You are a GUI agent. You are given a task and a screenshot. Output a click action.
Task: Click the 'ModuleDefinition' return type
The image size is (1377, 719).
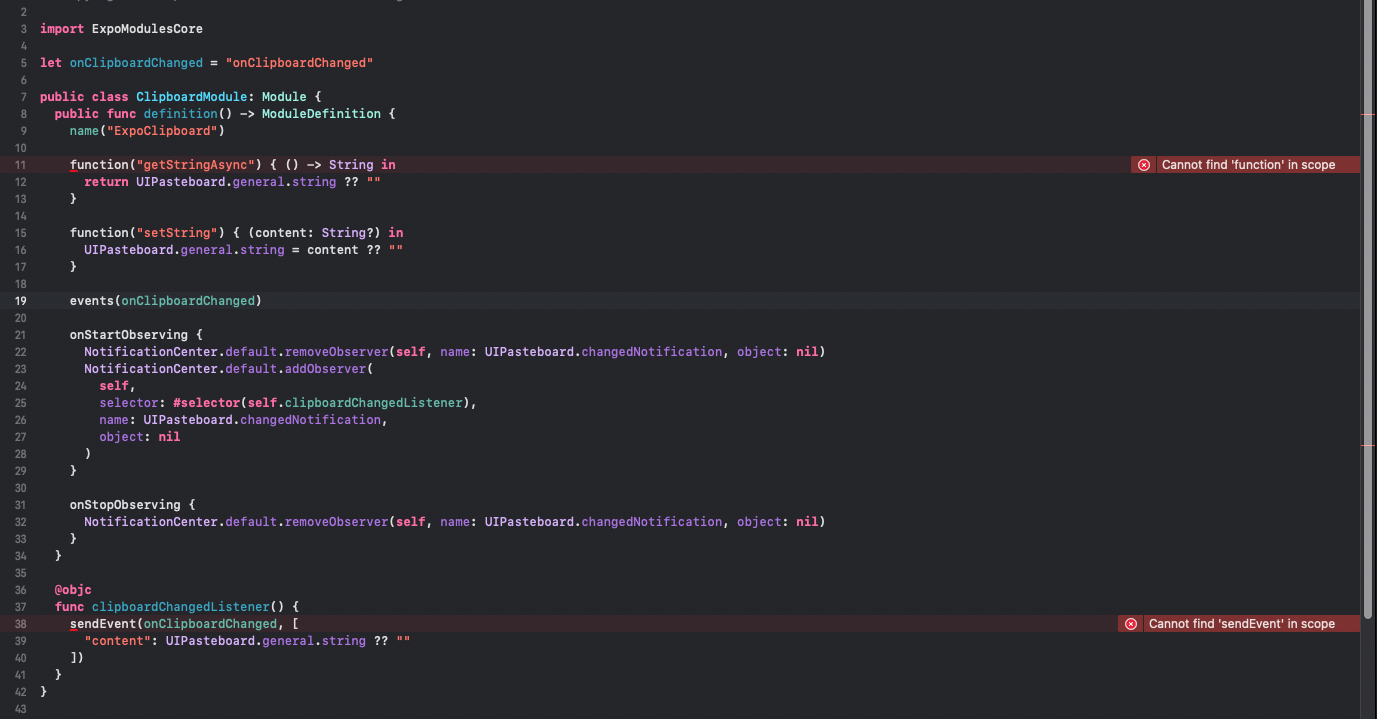321,114
